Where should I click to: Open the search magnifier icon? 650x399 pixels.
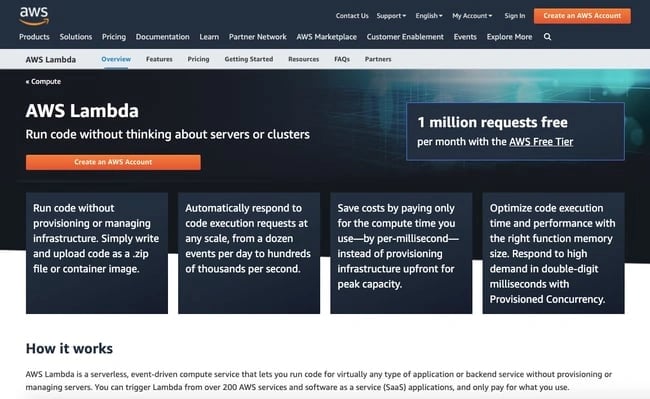[x=547, y=37]
